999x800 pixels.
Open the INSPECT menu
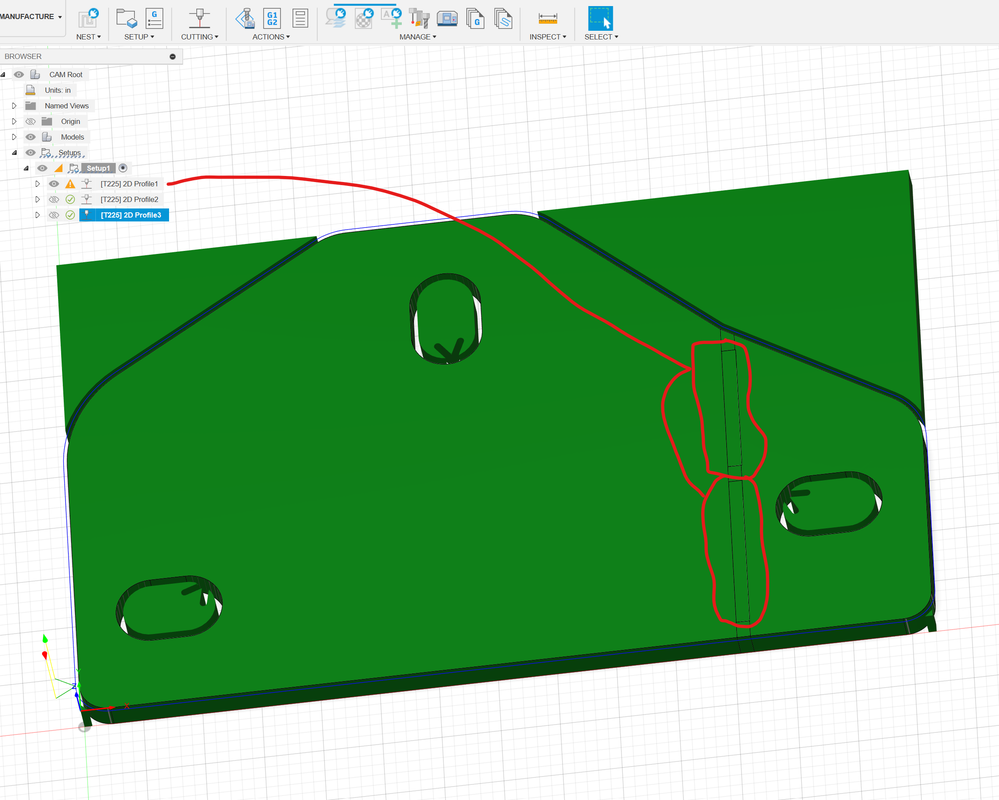coord(547,37)
